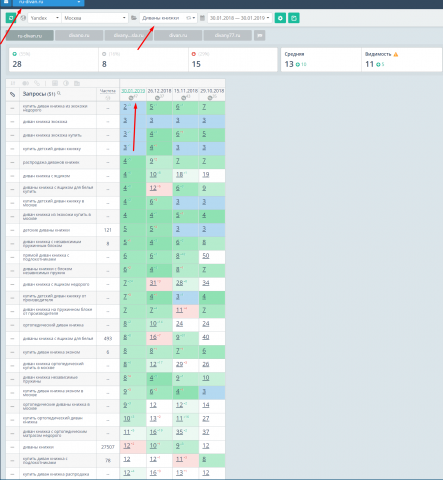Click the link icon in the table toolbar

[37, 83]
